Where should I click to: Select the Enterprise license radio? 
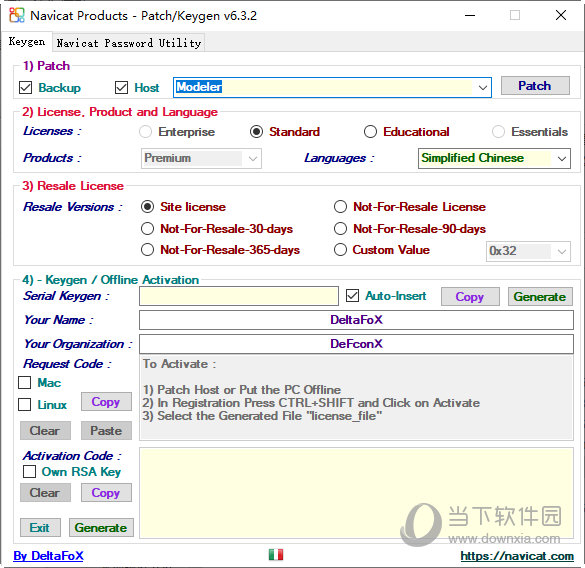(x=146, y=132)
